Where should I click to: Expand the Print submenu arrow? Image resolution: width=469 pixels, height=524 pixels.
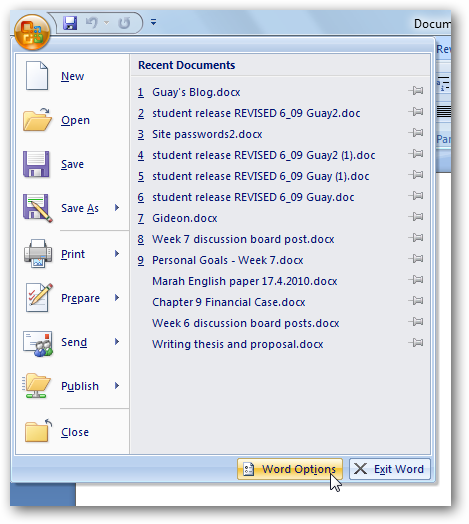click(x=117, y=254)
